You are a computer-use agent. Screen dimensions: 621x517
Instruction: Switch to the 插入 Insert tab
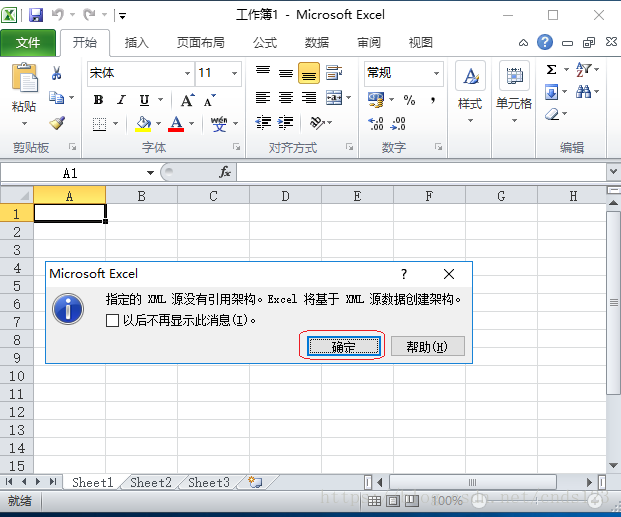pos(137,42)
